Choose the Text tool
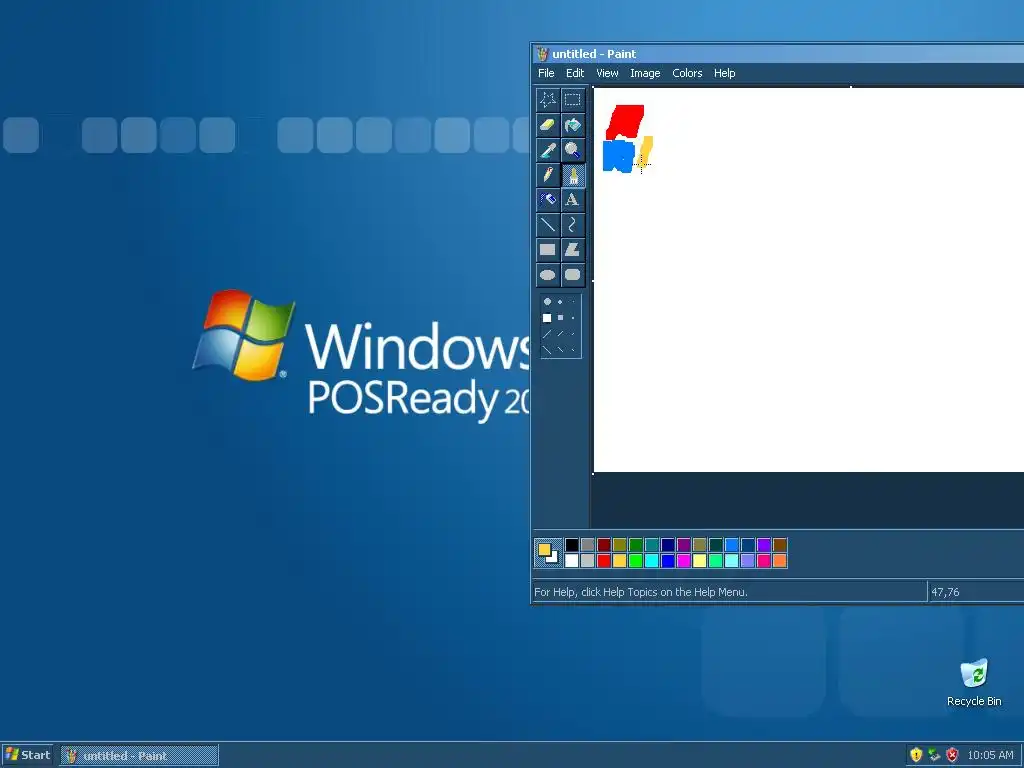 [572, 200]
